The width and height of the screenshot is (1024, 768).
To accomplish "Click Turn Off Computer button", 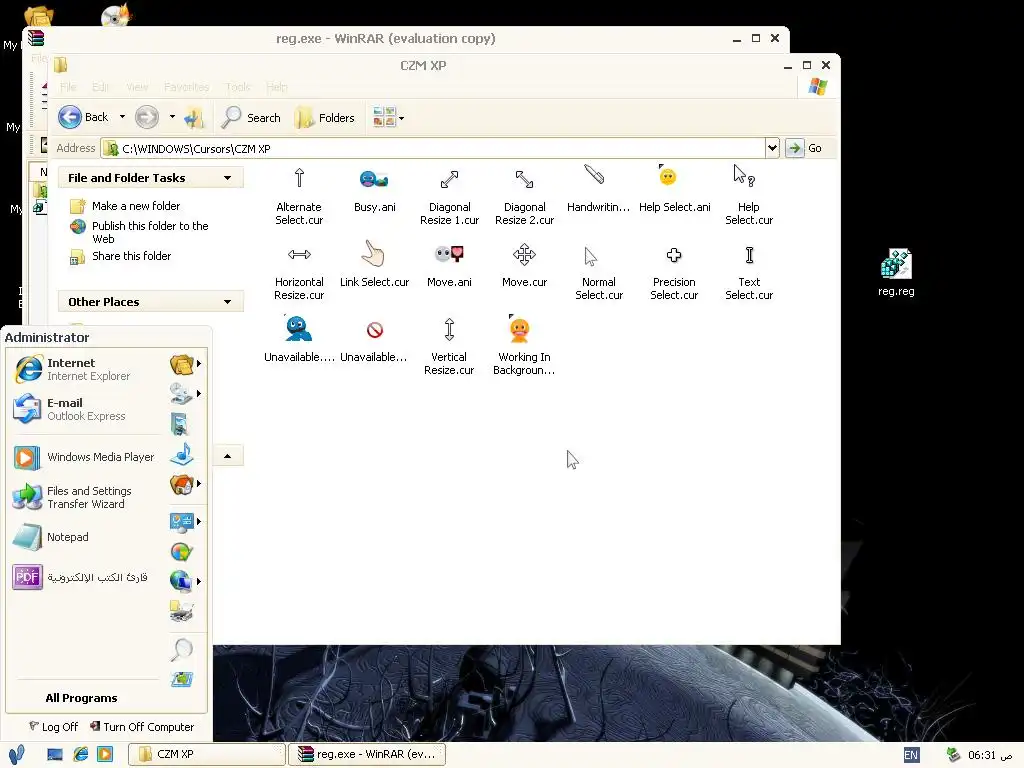I will pos(142,727).
